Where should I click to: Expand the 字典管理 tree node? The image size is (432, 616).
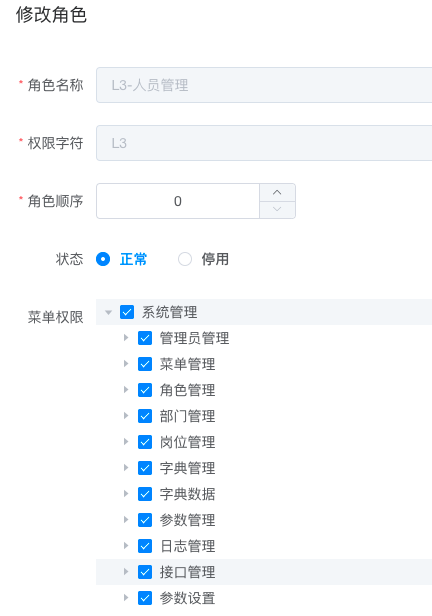point(126,468)
